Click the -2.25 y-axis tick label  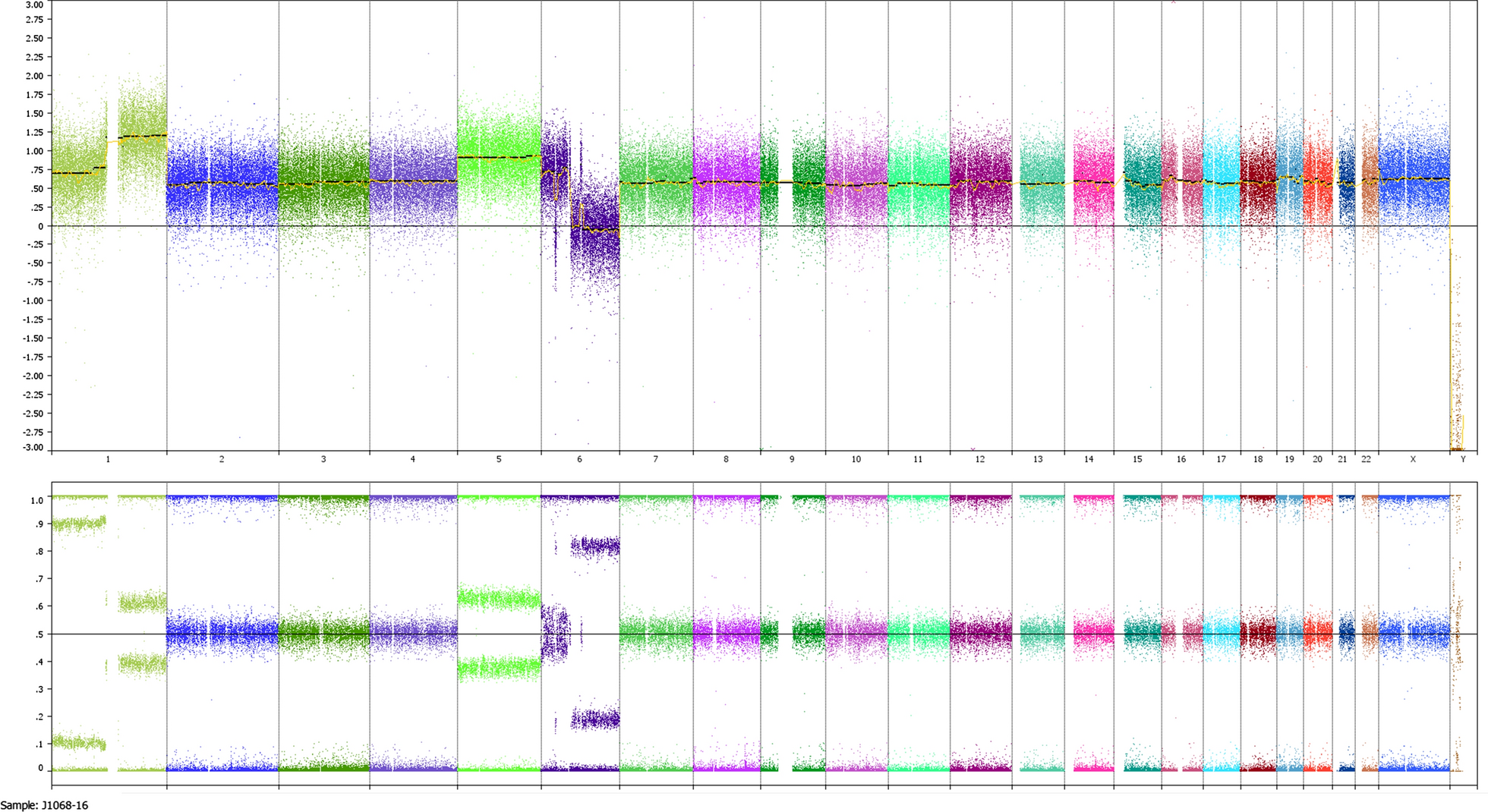click(x=33, y=395)
